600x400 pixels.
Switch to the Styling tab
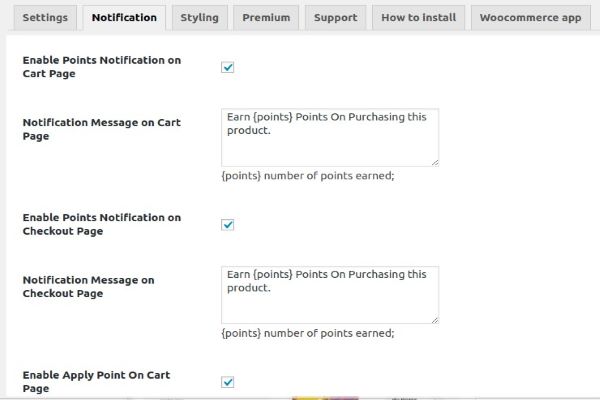click(199, 18)
